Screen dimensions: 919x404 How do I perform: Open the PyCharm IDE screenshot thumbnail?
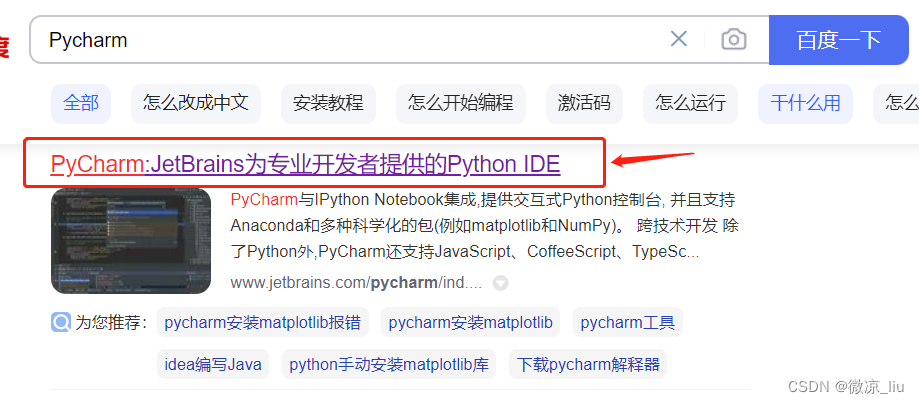[x=131, y=241]
